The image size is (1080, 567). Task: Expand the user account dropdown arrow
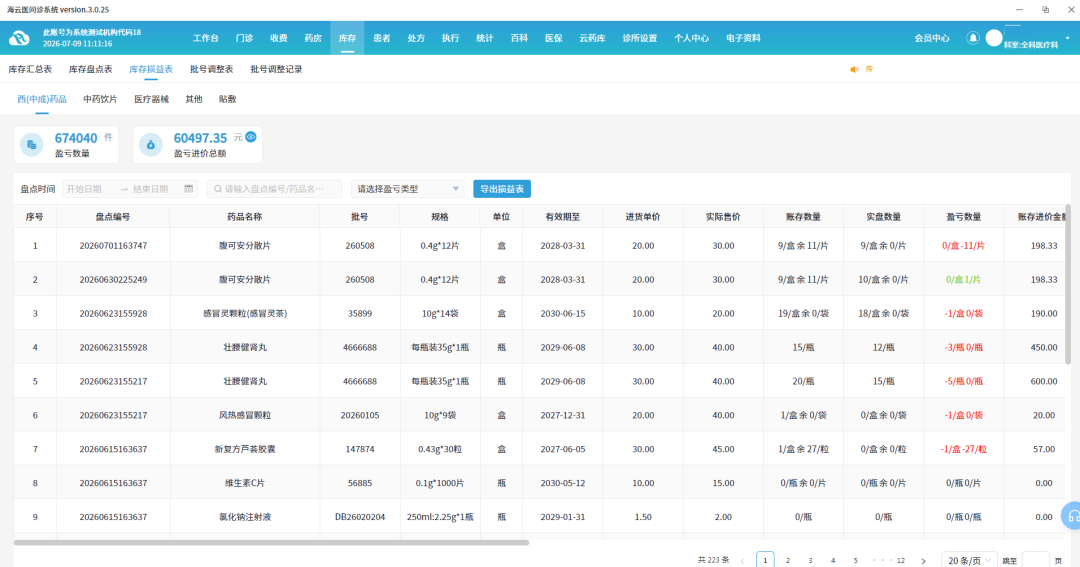pos(1068,38)
